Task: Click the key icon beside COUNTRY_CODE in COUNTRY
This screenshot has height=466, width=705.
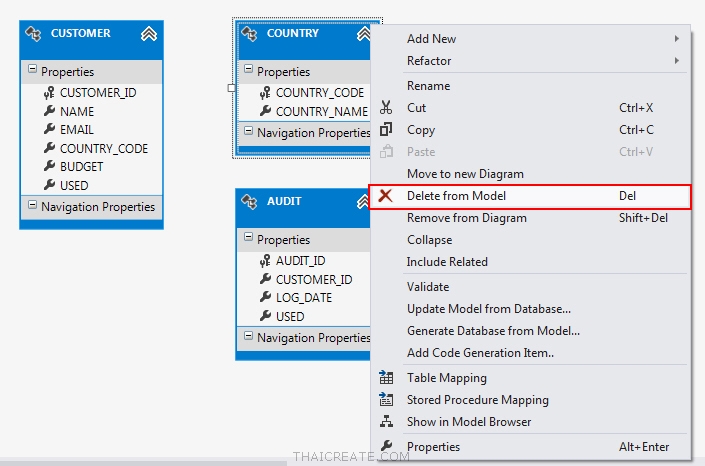Action: tap(265, 93)
